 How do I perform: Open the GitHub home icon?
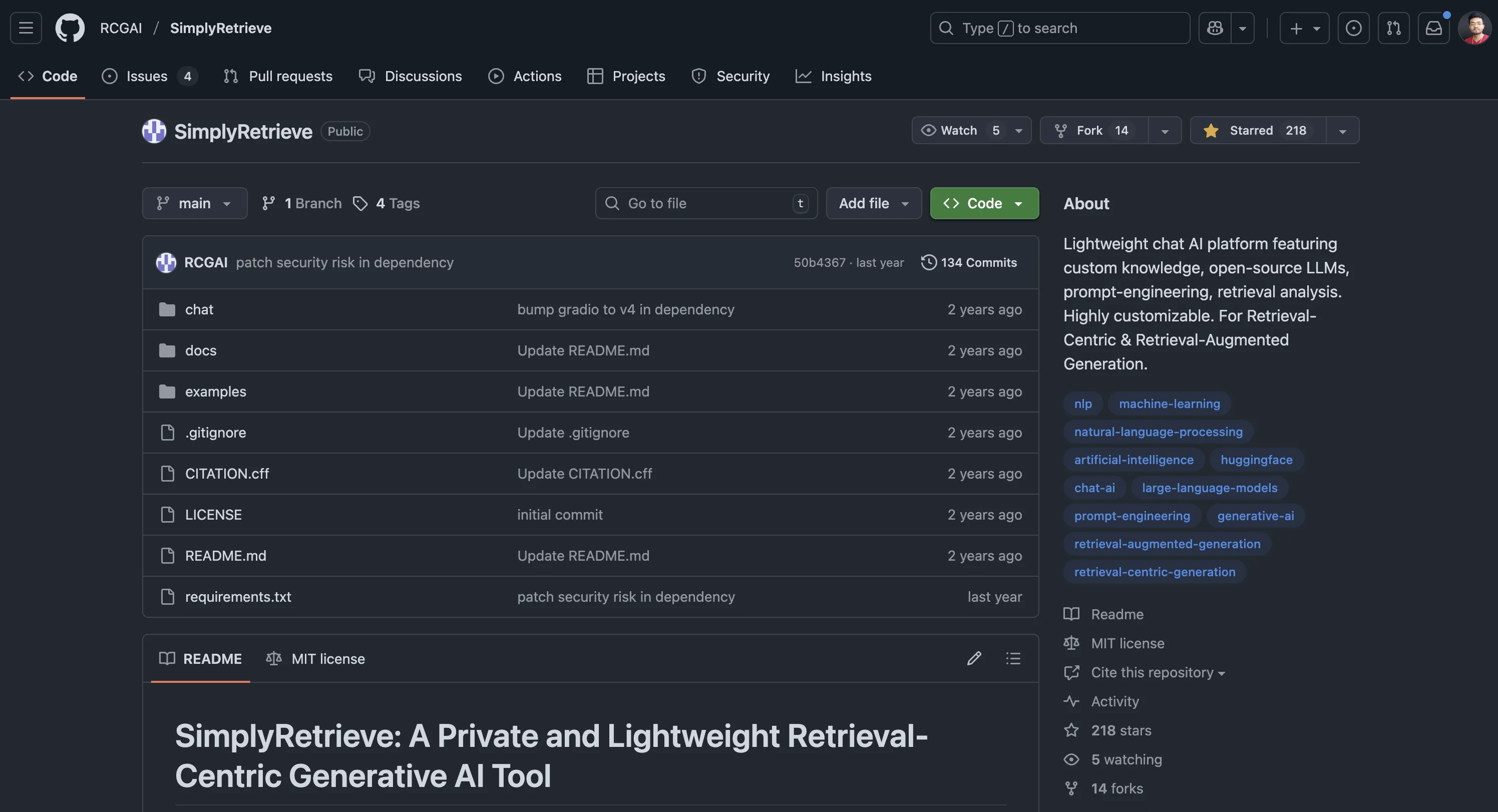point(69,28)
